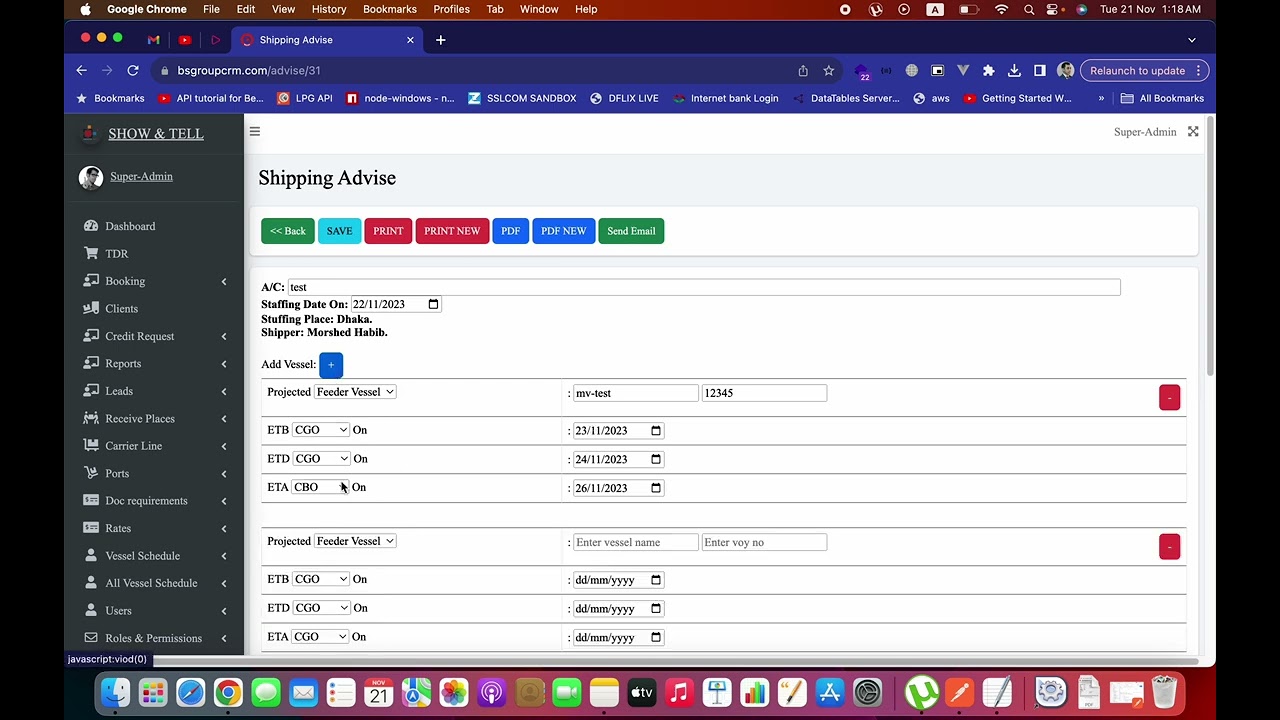Expand the Credit Request menu arrow

coord(224,337)
